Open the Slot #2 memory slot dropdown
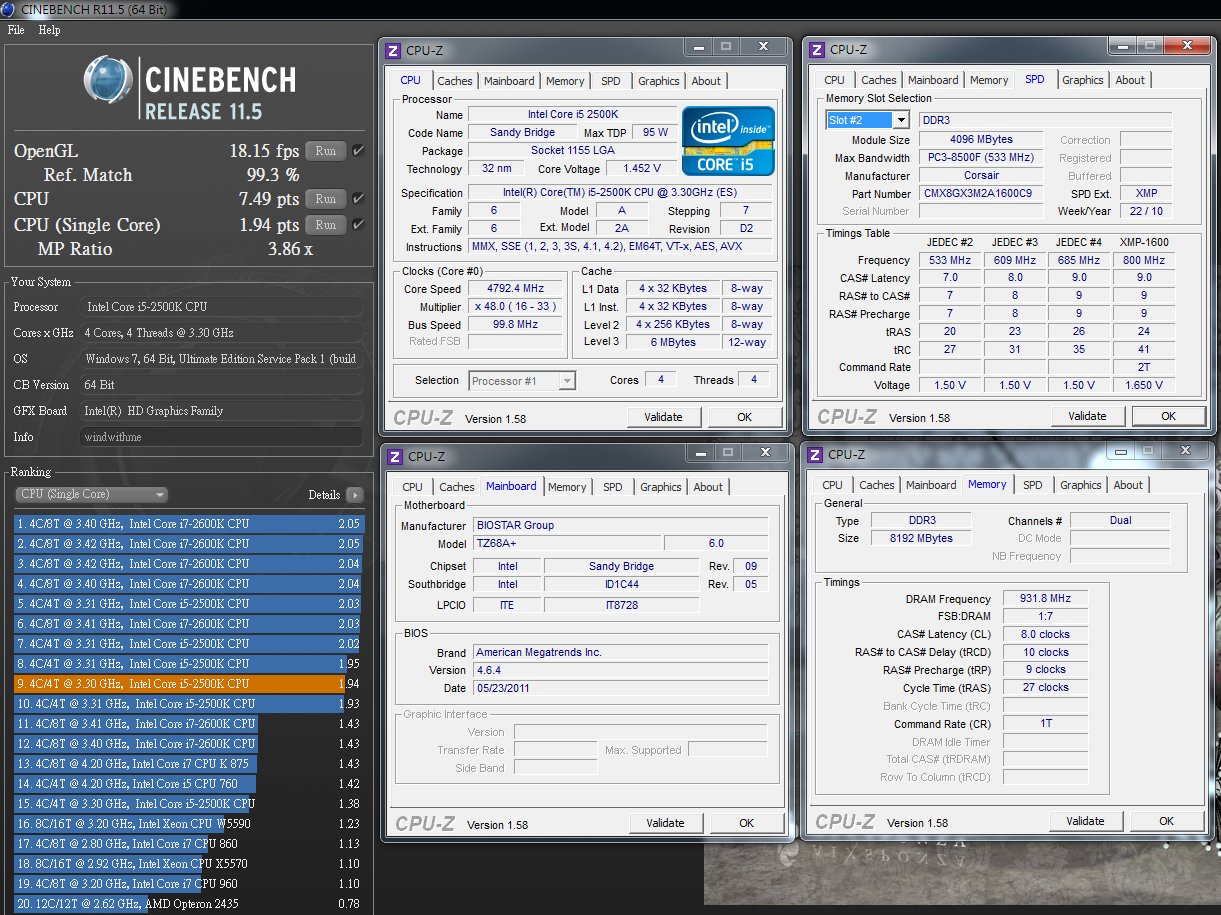This screenshot has width=1221, height=915. coord(867,120)
